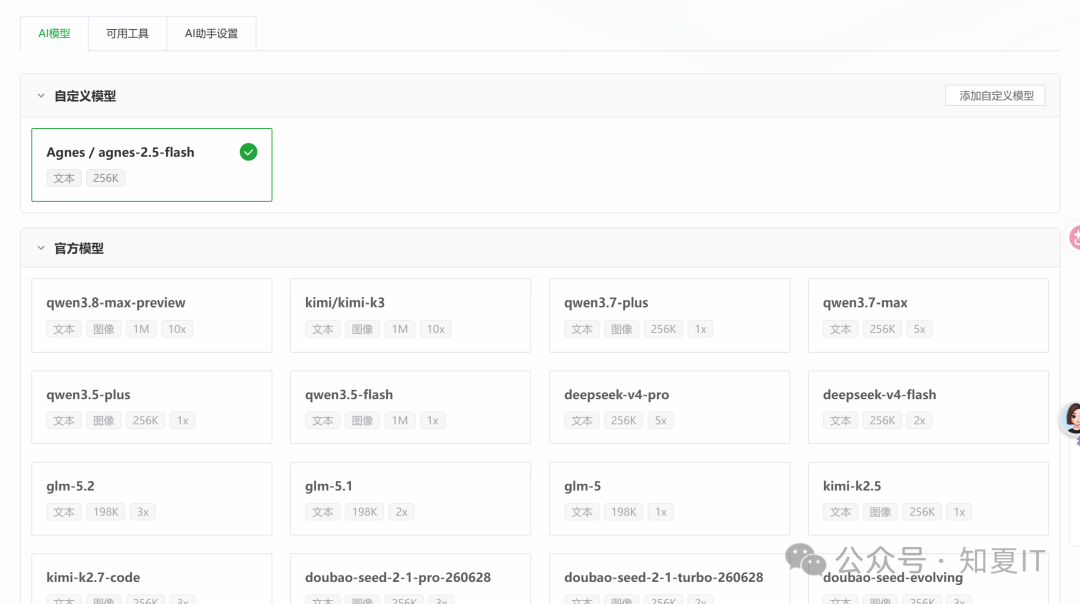
Task: Select doubao-seed-2-1-pro-260628 model
Action: pyautogui.click(x=411, y=579)
